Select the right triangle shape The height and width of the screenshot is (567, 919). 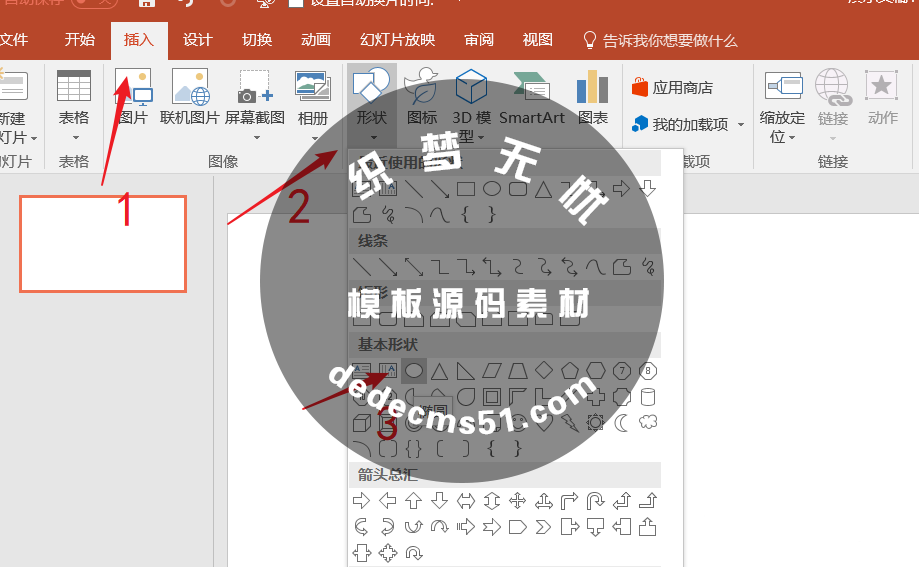pos(465,371)
